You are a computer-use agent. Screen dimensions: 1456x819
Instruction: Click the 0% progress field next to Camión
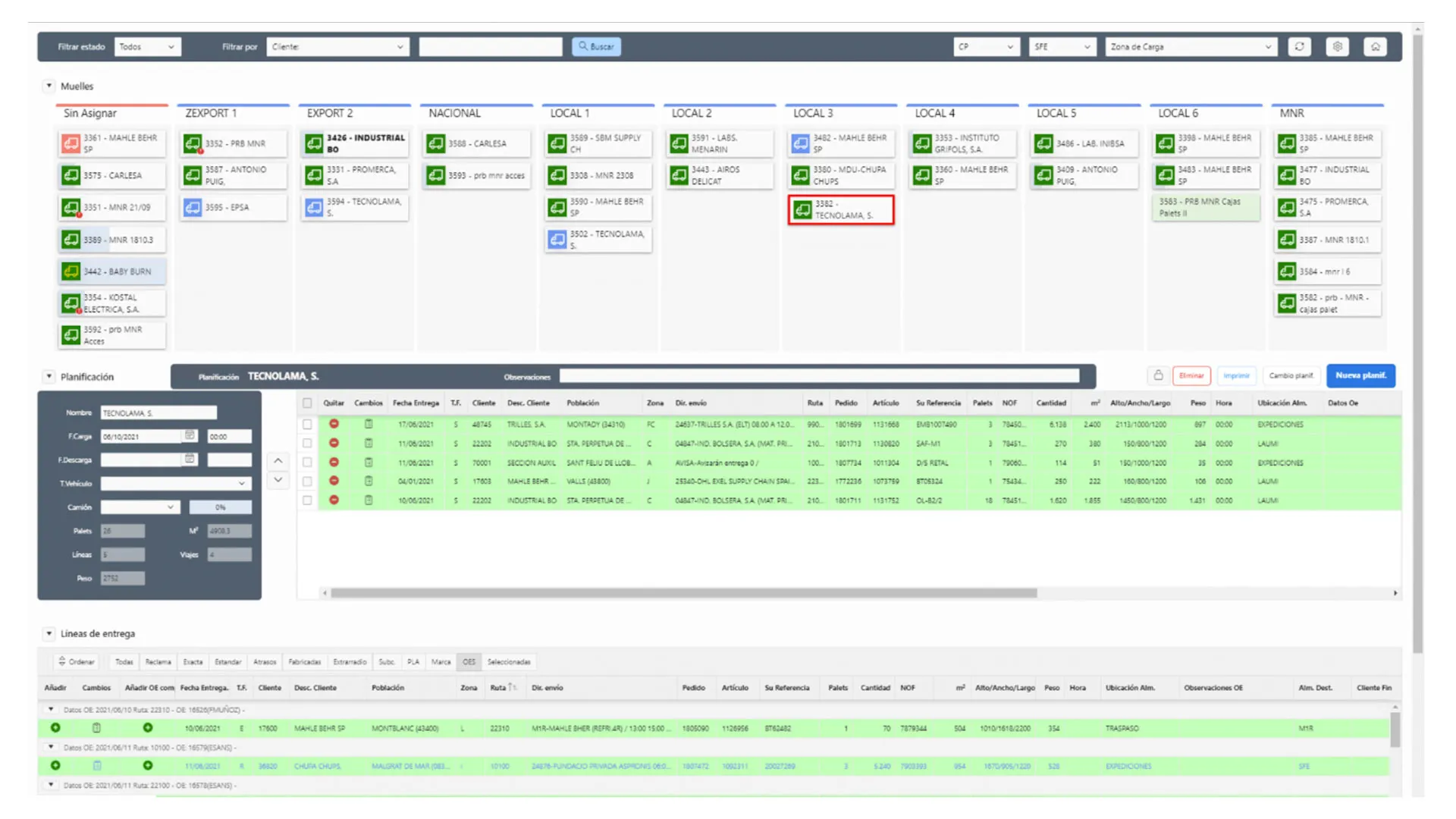click(x=220, y=507)
